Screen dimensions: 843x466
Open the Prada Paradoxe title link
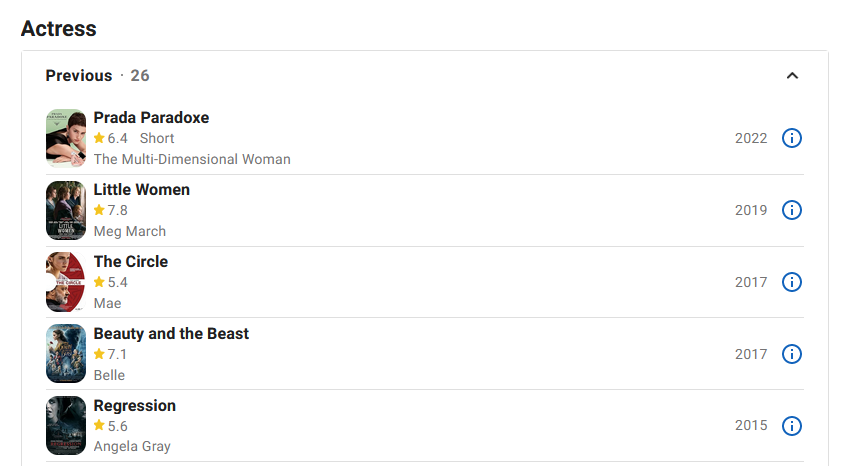151,118
